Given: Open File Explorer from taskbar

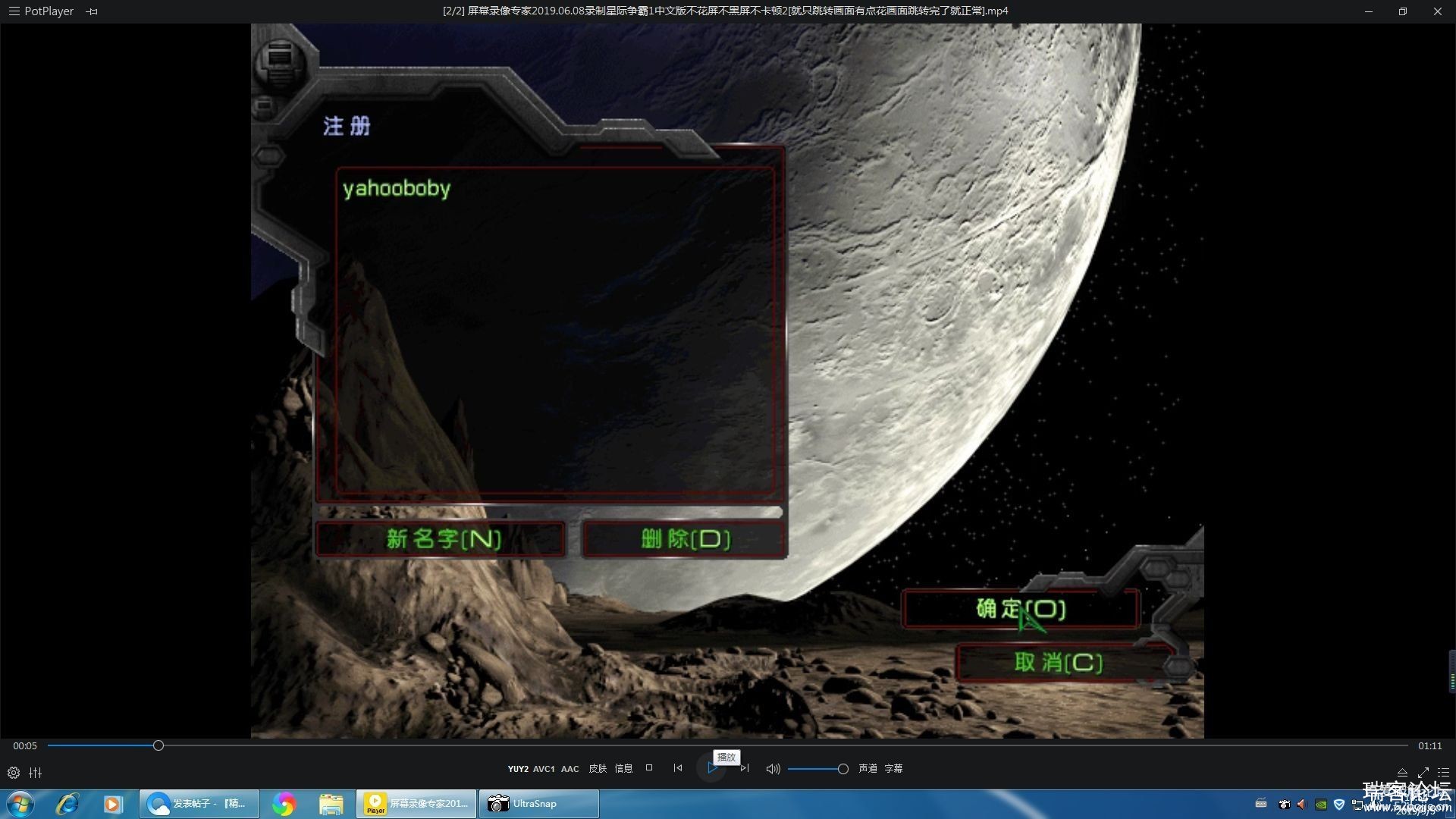Looking at the screenshot, I should tap(331, 804).
